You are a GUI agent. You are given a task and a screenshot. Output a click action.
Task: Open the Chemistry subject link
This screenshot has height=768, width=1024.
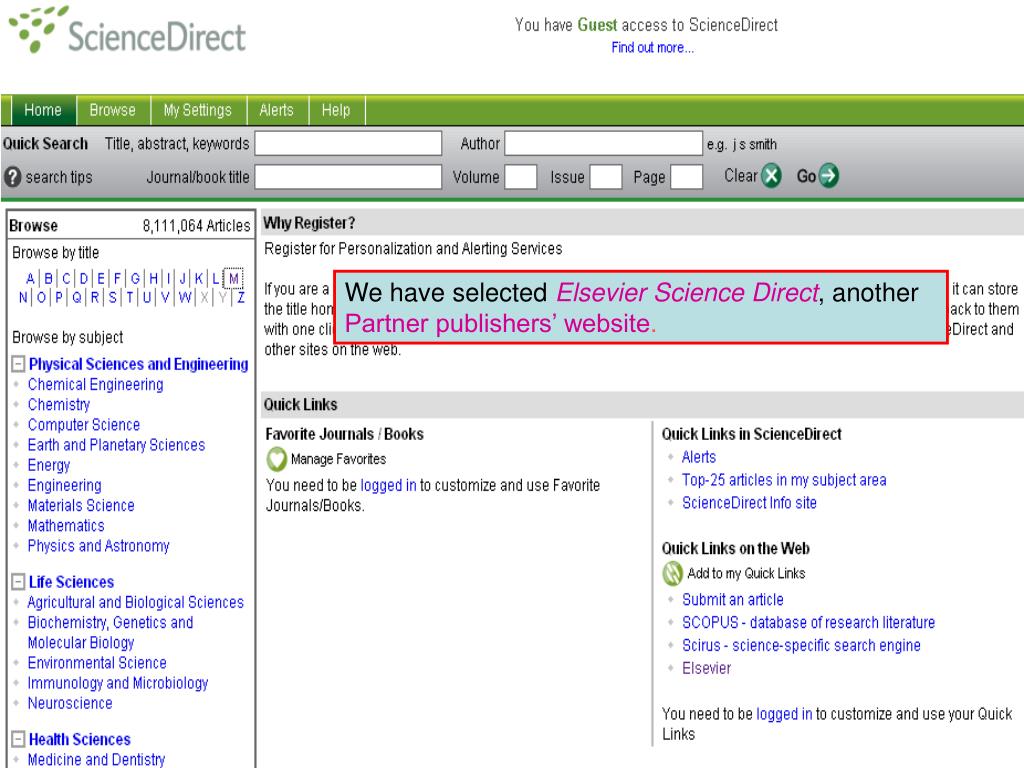point(59,405)
